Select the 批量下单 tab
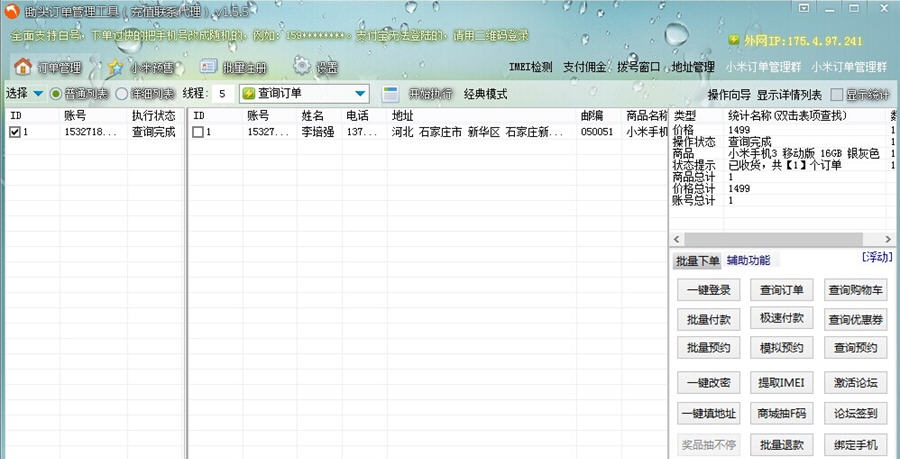The height and width of the screenshot is (459, 900). point(697,261)
